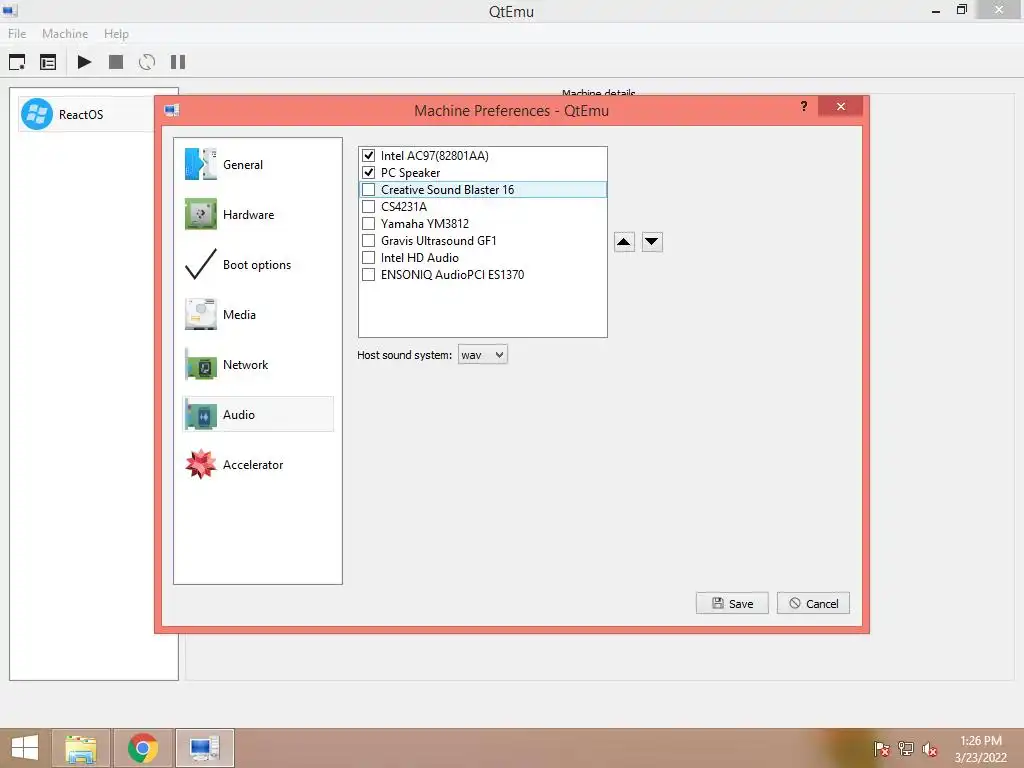
Task: Pause the machine with pause button
Action: [x=178, y=62]
